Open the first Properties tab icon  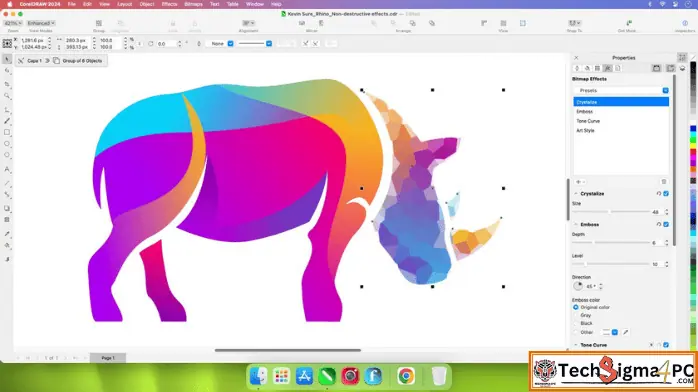(577, 68)
